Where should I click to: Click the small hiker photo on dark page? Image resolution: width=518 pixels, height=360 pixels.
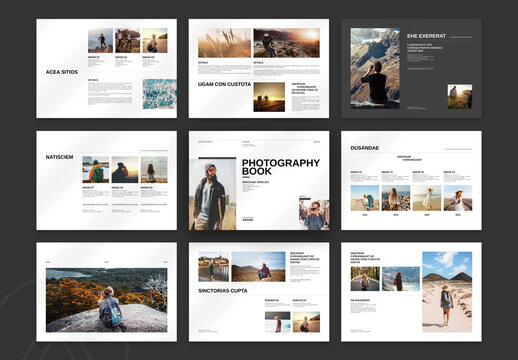tap(460, 97)
